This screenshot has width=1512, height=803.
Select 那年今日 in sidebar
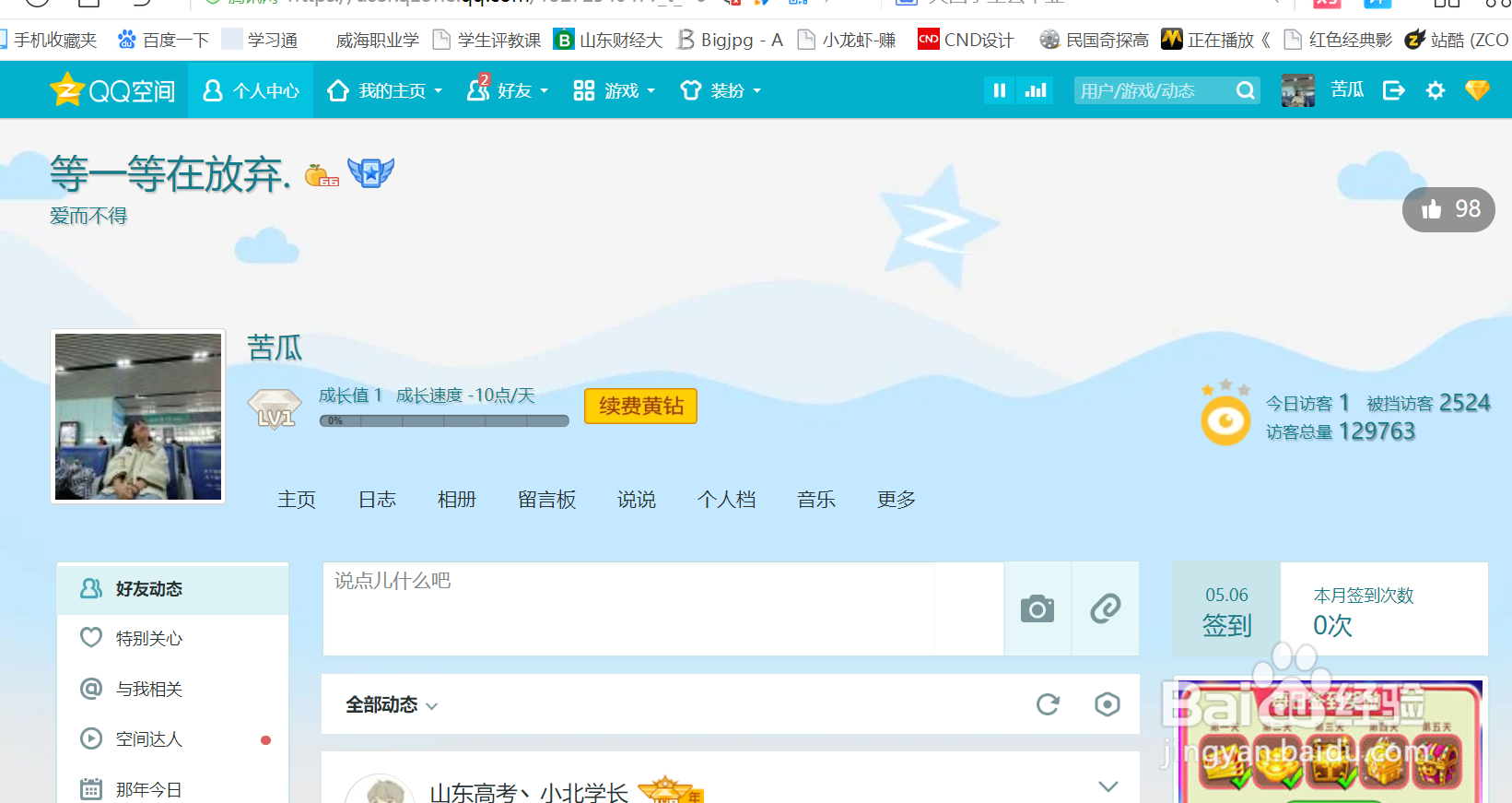(x=173, y=789)
